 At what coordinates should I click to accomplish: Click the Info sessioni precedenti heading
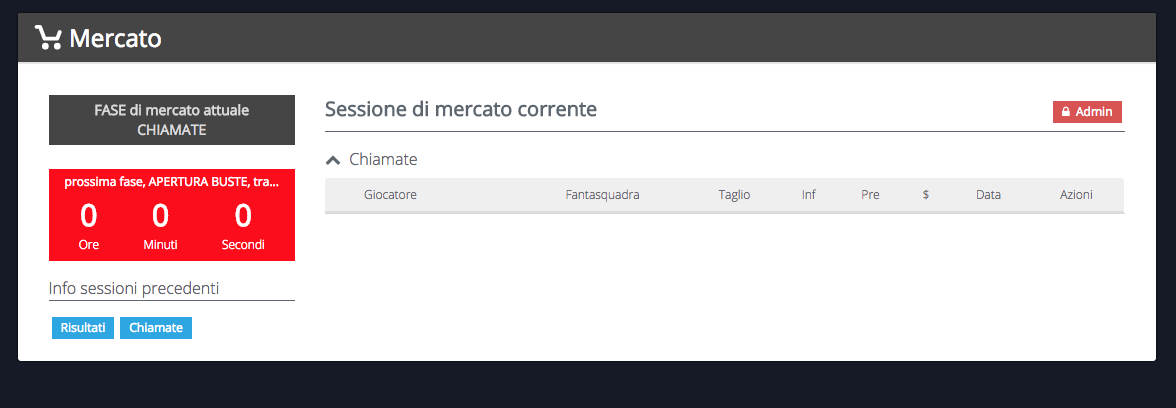coord(134,289)
